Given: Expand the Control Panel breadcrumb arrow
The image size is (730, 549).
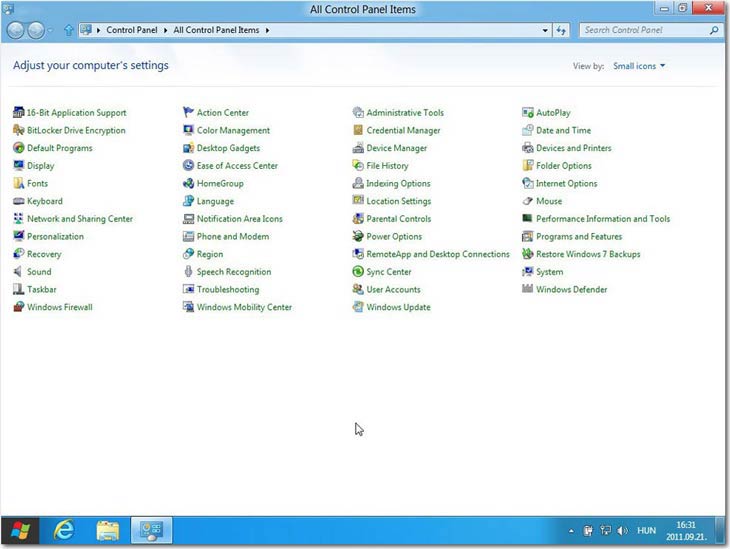Looking at the screenshot, I should click(167, 31).
